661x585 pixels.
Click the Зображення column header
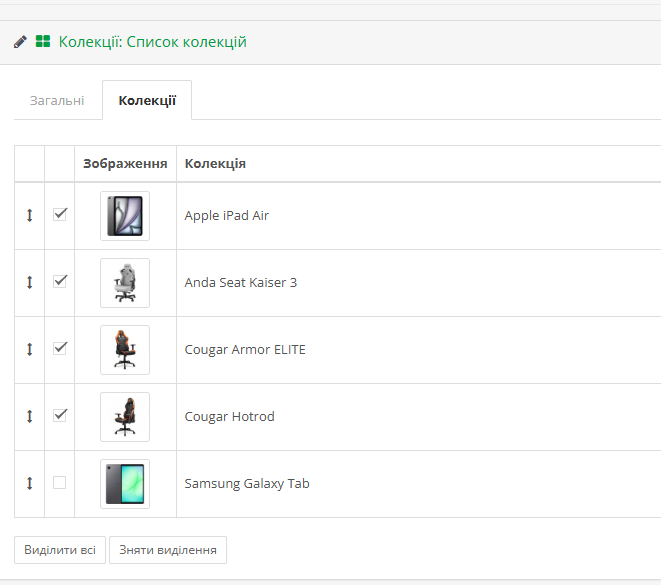(x=125, y=164)
